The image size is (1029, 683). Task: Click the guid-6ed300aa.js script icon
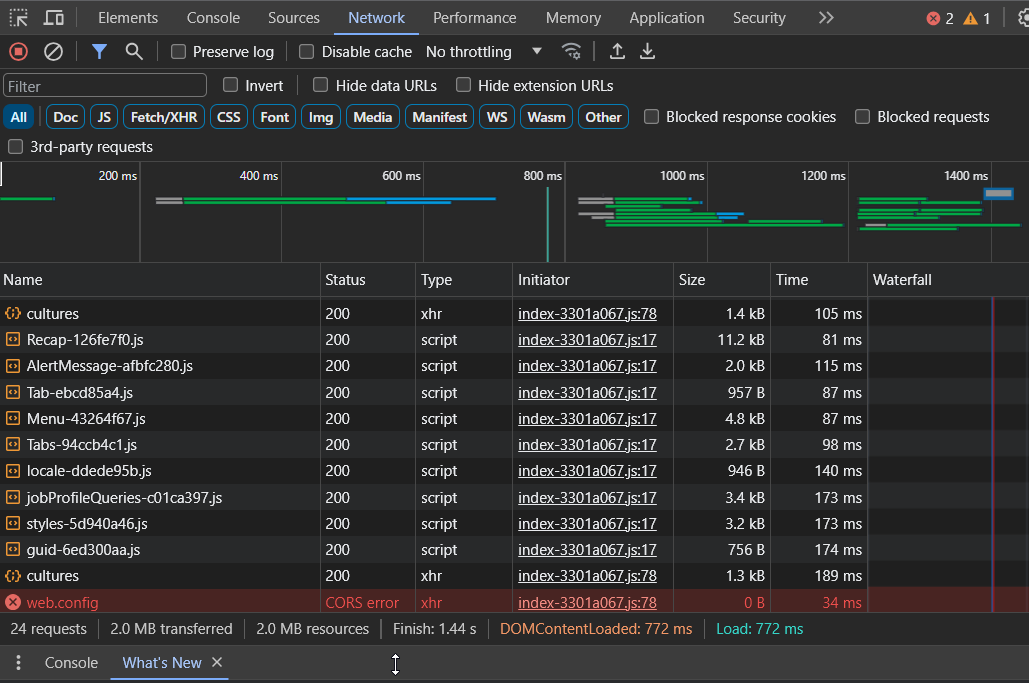(x=12, y=550)
